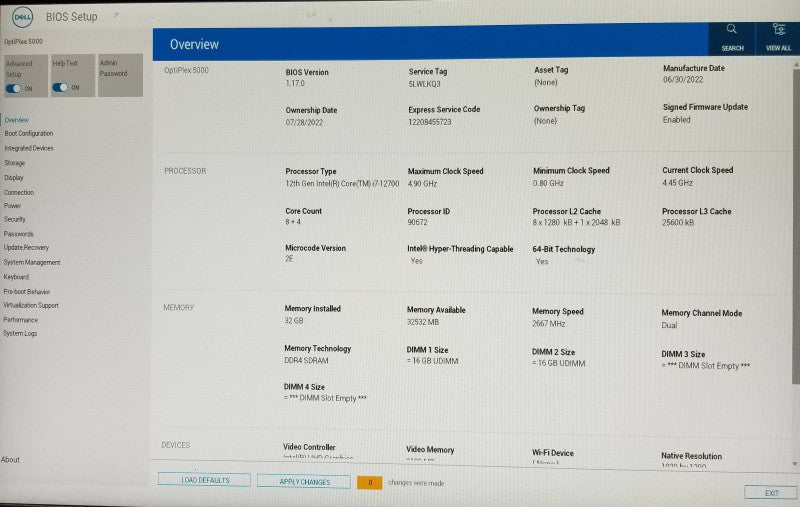
Task: Click the Processor ID value 90672
Action: [x=417, y=222]
